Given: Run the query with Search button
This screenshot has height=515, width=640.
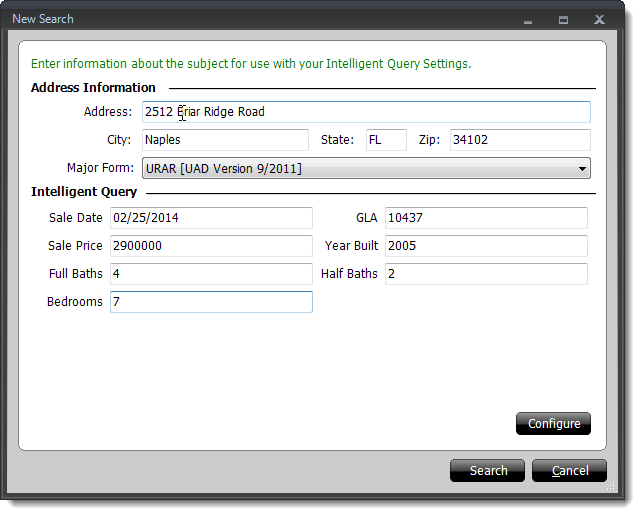Looking at the screenshot, I should point(488,471).
